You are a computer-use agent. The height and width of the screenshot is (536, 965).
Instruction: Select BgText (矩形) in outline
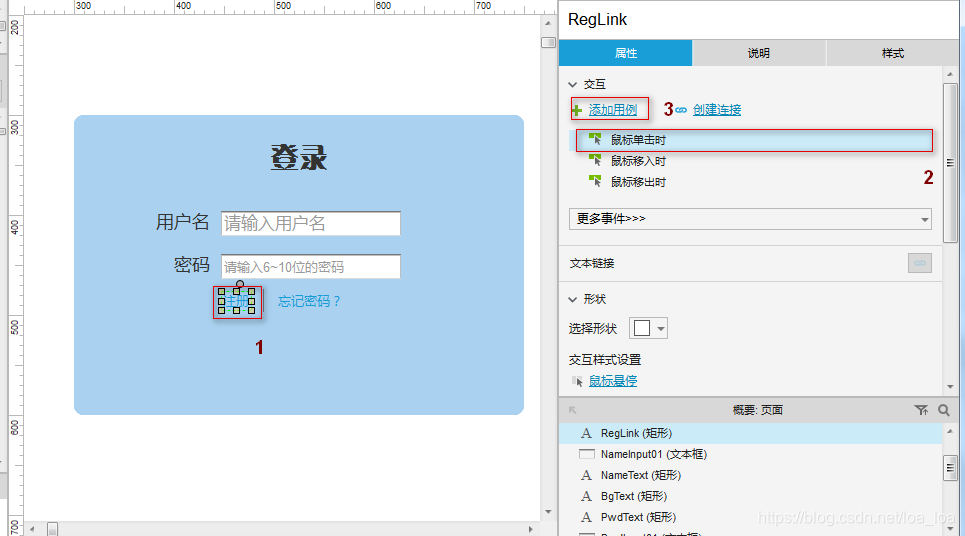(x=751, y=496)
